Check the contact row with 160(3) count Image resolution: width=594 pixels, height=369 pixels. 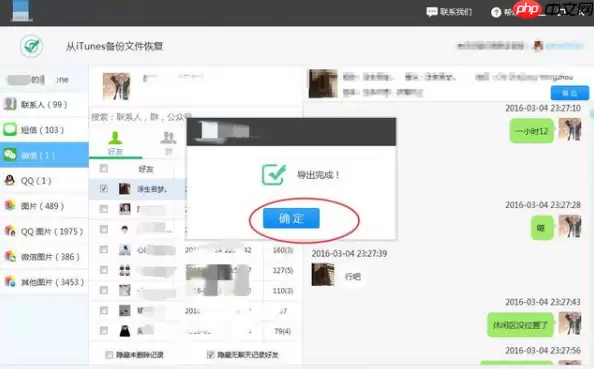click(104, 249)
